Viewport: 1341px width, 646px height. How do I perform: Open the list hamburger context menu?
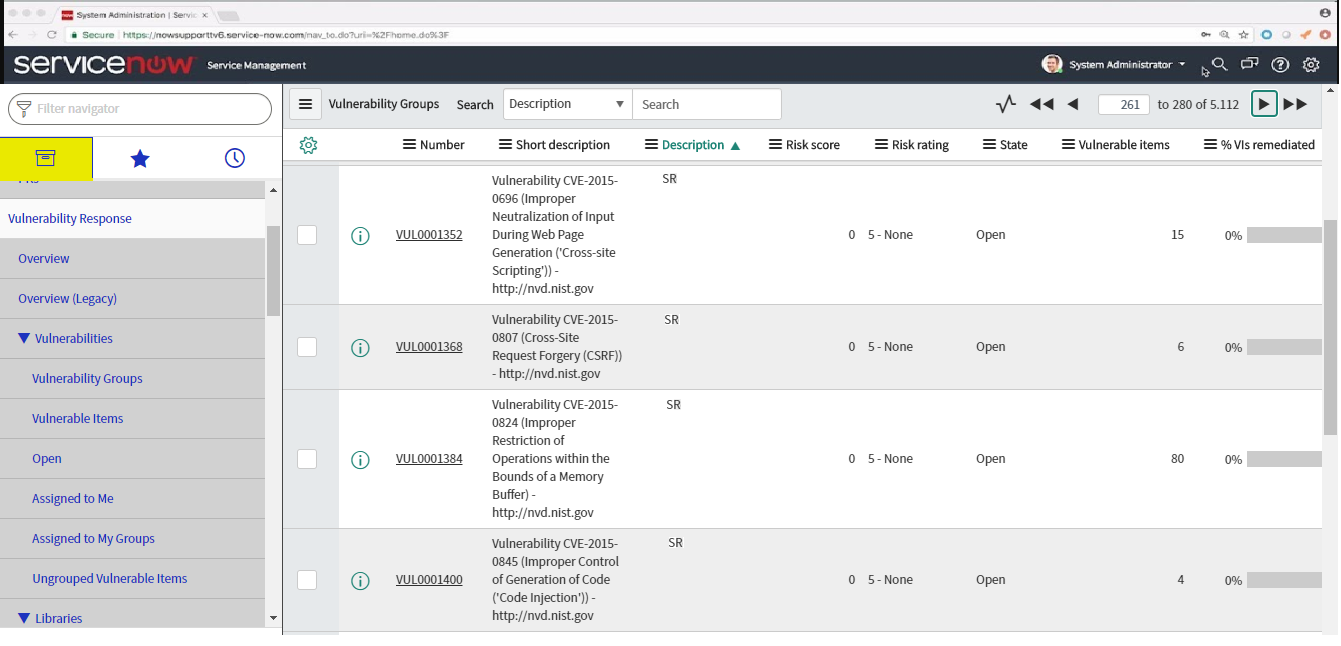[306, 104]
